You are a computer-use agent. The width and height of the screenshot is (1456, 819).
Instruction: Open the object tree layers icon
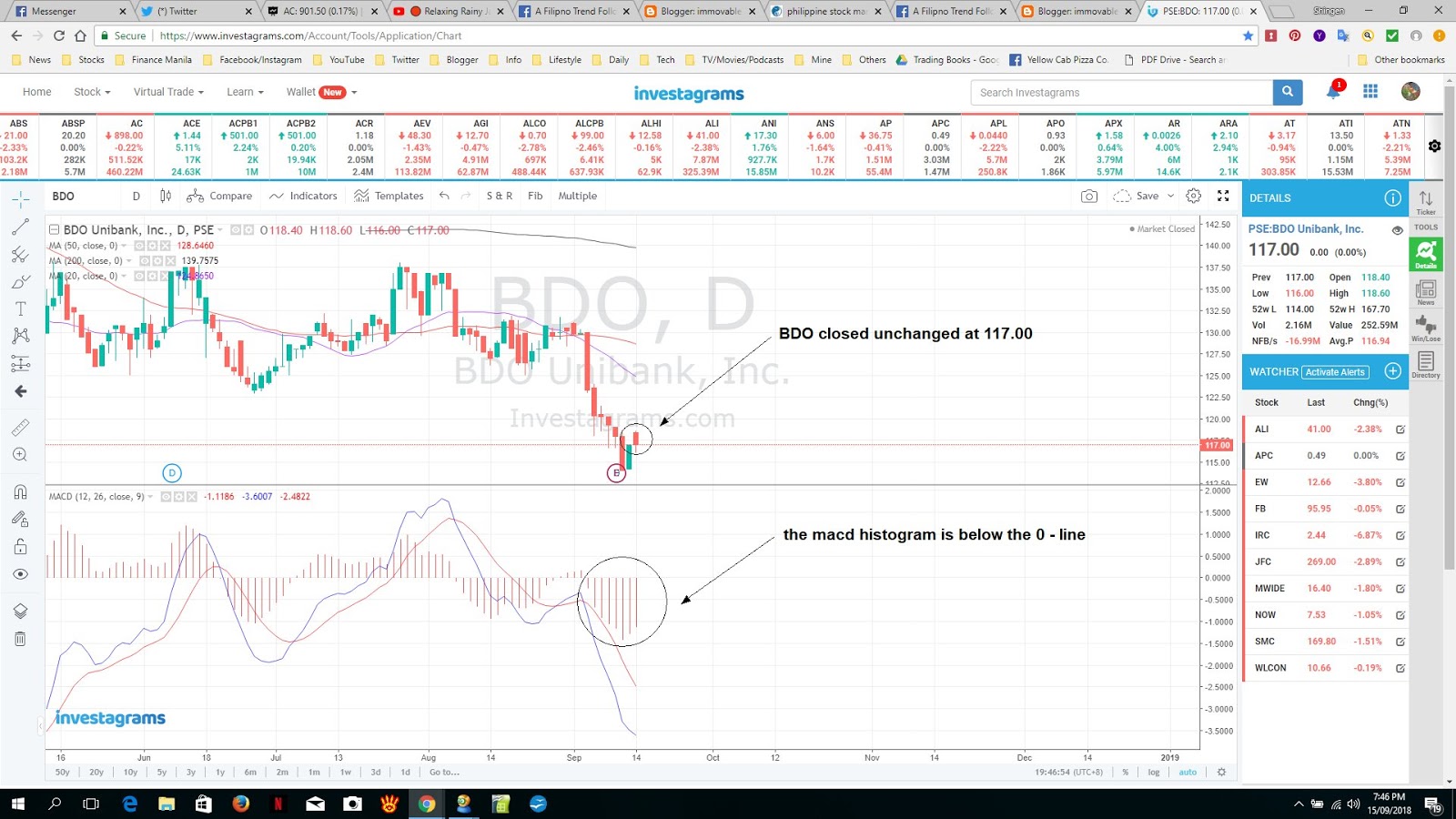(20, 611)
